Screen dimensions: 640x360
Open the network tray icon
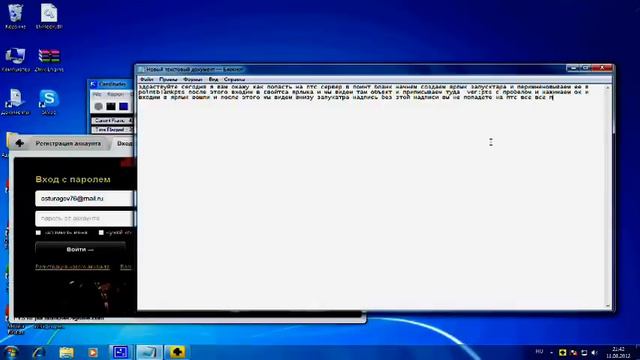[x=584, y=352]
